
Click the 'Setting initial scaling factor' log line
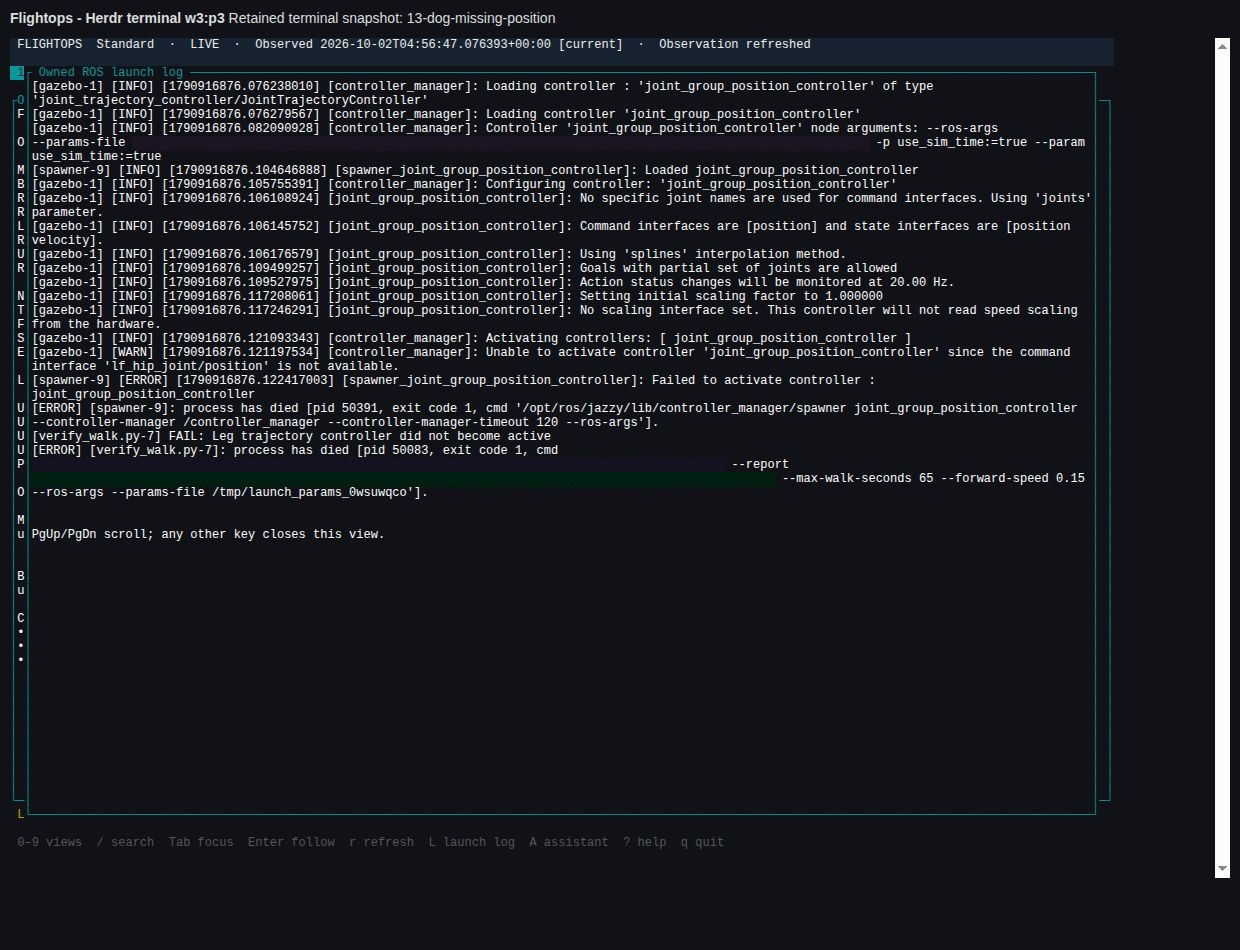pyautogui.click(x=457, y=296)
